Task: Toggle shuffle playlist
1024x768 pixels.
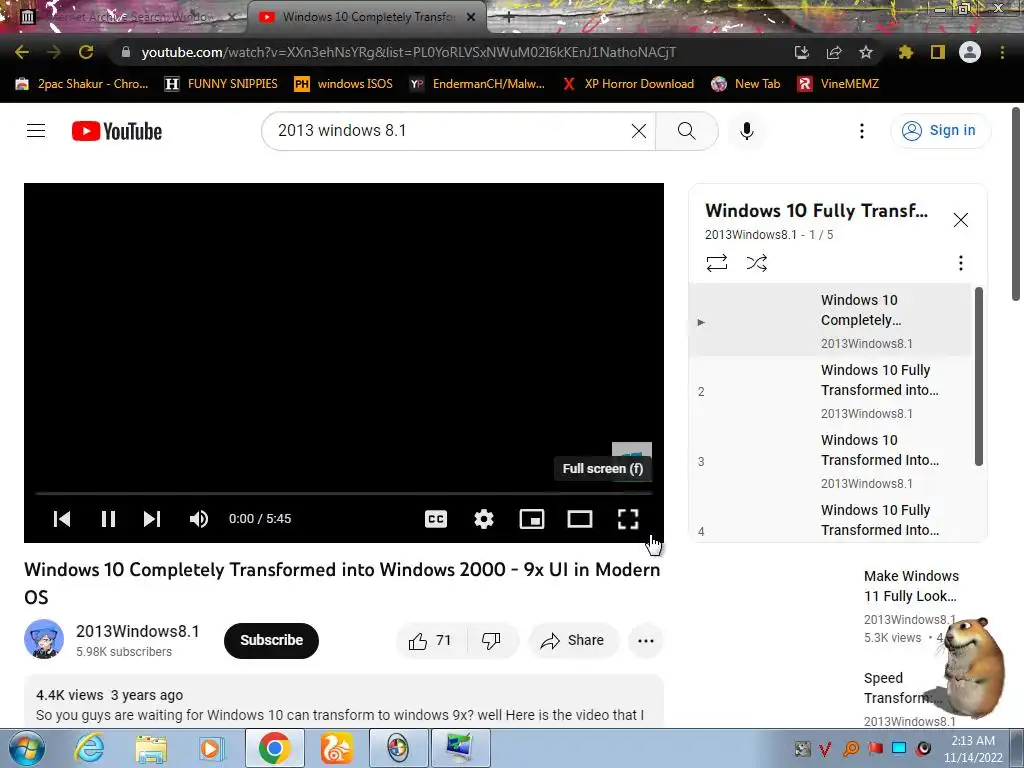Action: point(757,263)
